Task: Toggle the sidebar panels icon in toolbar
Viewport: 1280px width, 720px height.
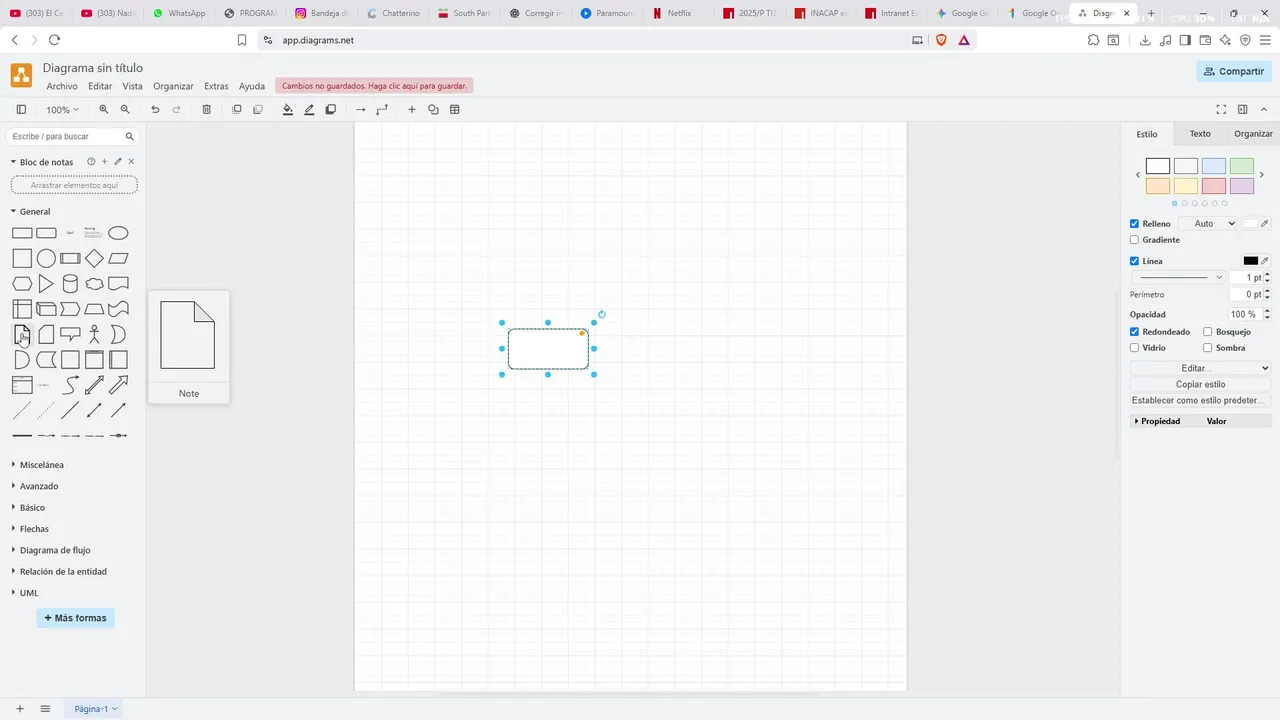Action: pos(21,110)
